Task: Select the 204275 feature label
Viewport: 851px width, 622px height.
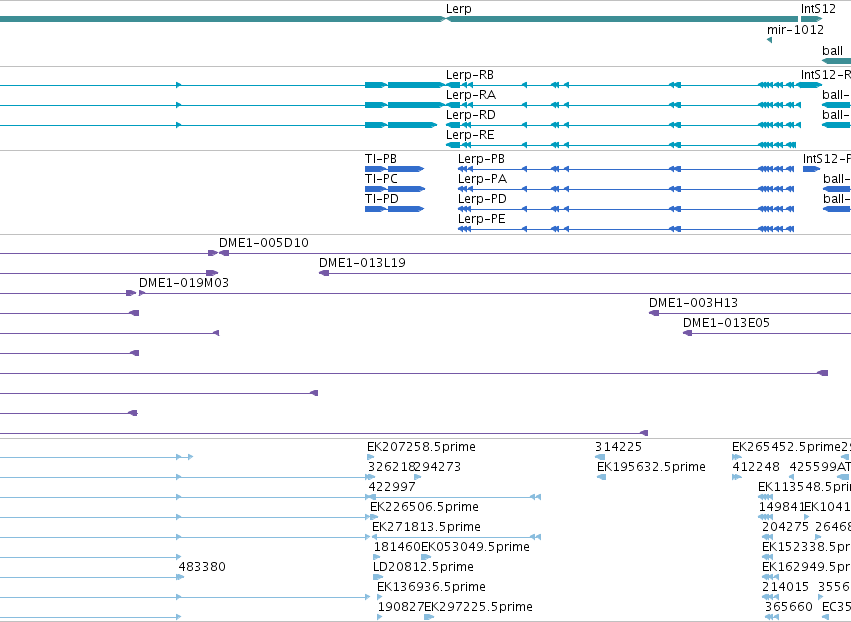Action: 785,528
